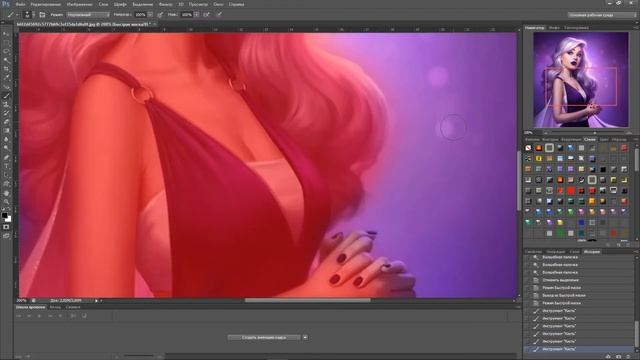The width and height of the screenshot is (640, 360).
Task: Select the Clone Stamp tool
Action: click(x=6, y=104)
